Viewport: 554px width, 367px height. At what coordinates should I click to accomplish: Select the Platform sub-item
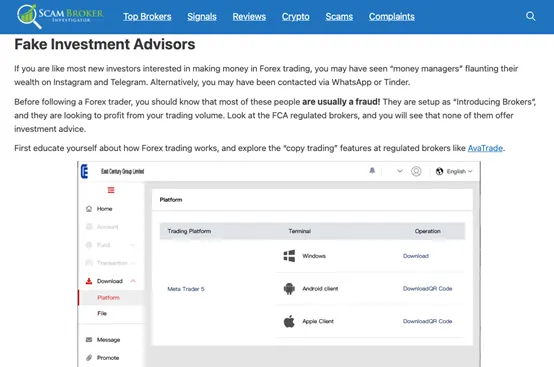tap(108, 298)
